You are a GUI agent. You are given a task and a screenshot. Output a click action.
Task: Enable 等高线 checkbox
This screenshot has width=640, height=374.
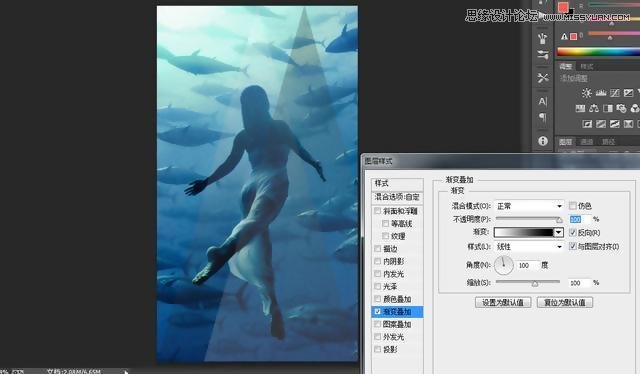(386, 224)
